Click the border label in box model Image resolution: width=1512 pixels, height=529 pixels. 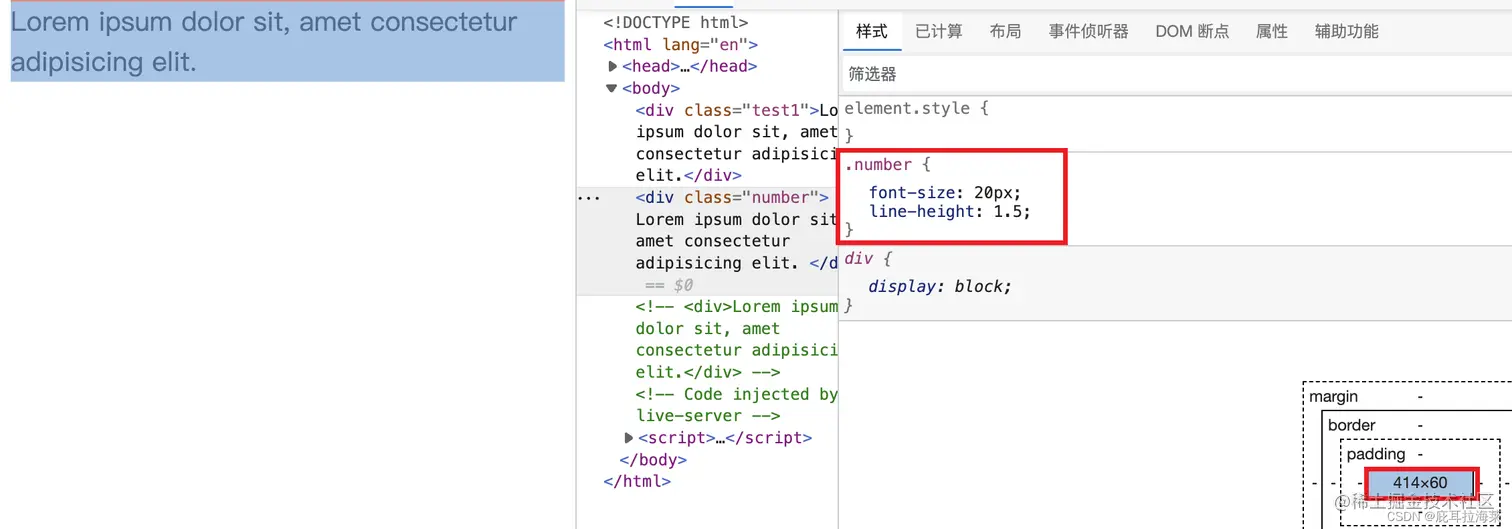[1352, 425]
